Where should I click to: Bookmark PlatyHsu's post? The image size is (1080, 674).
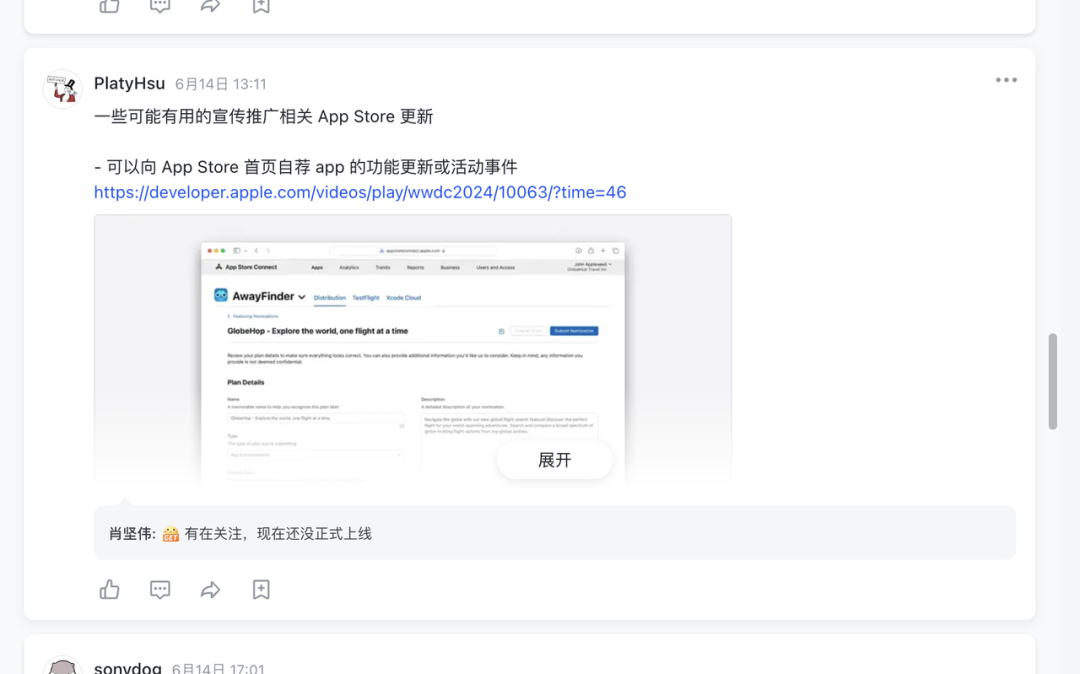(261, 589)
